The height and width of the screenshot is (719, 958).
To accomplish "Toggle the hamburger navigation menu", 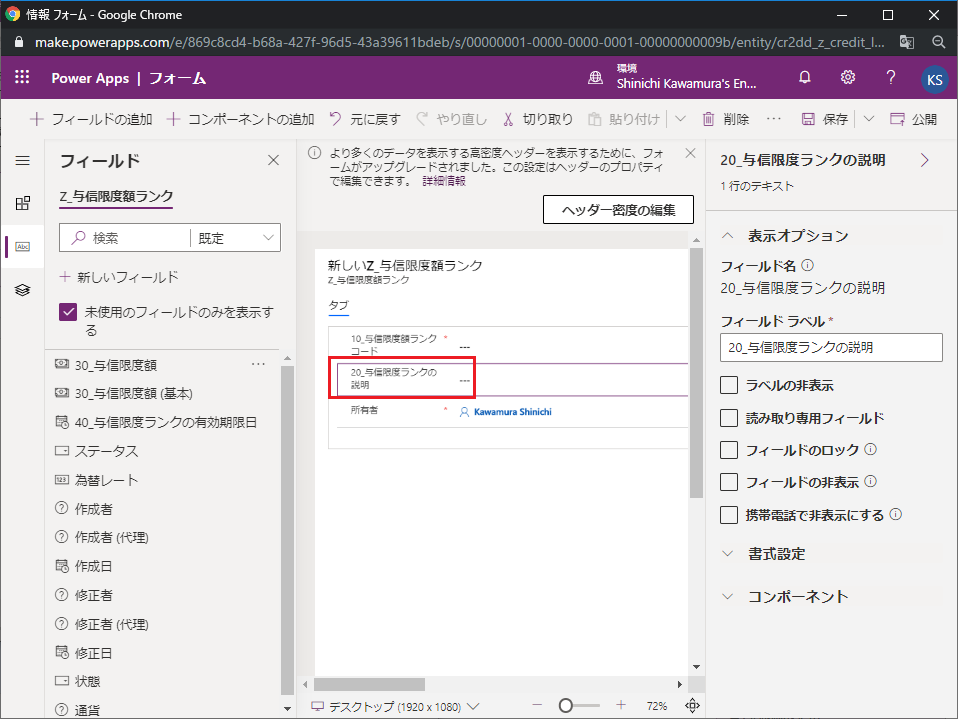I will 23,161.
